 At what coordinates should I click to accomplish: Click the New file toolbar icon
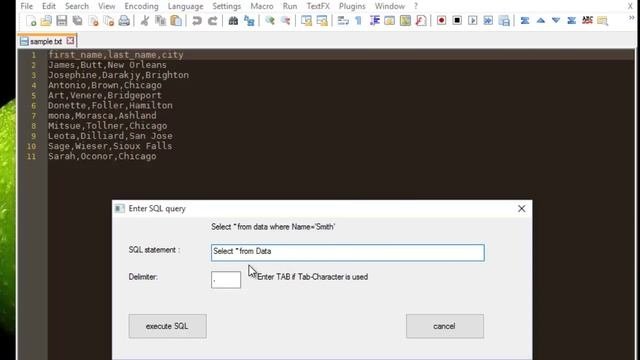click(31, 20)
